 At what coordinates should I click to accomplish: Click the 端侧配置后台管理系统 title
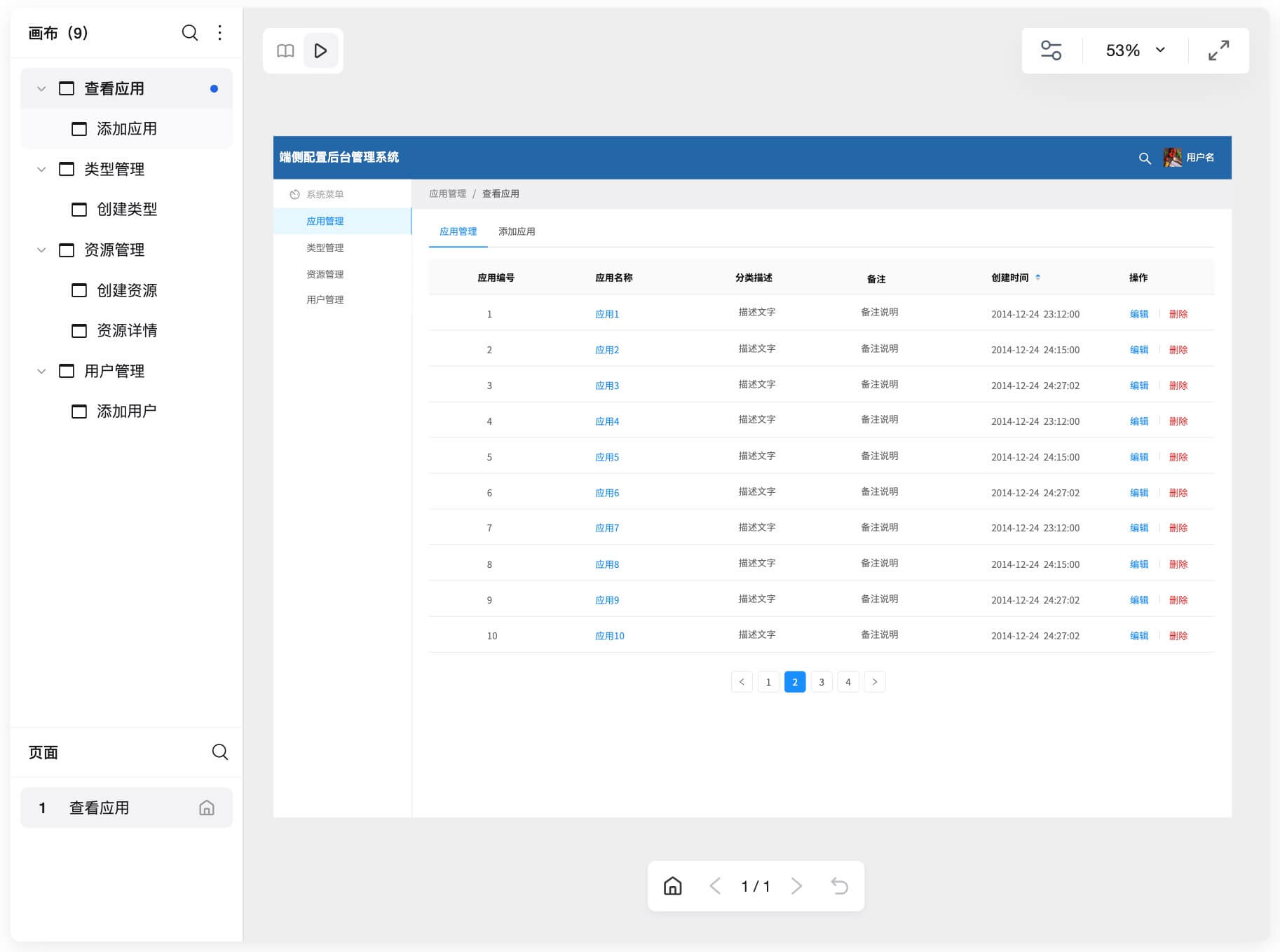[x=339, y=157]
